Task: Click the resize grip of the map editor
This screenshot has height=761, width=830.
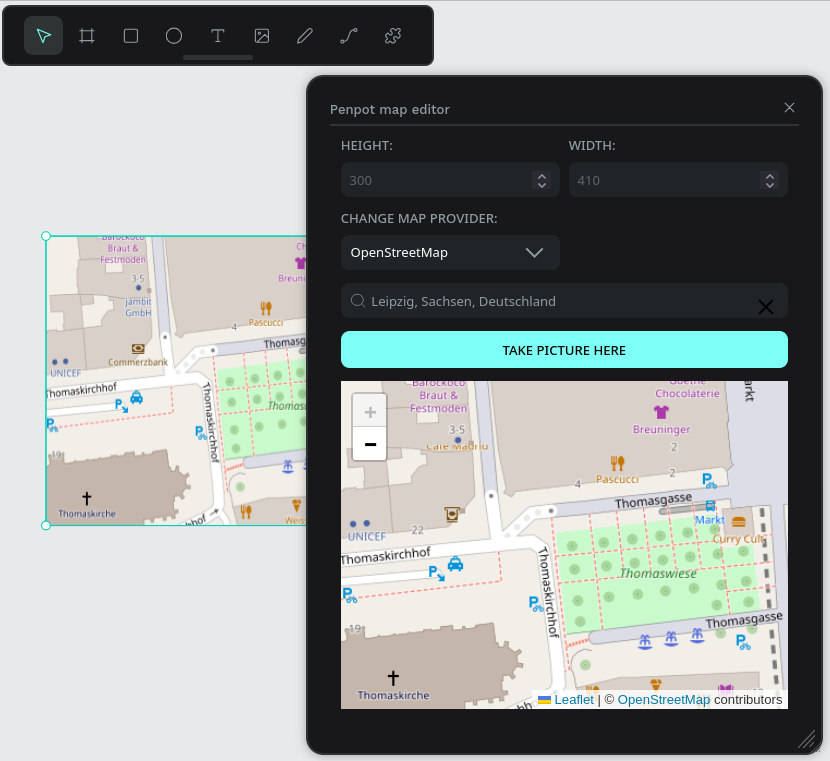Action: [807, 739]
